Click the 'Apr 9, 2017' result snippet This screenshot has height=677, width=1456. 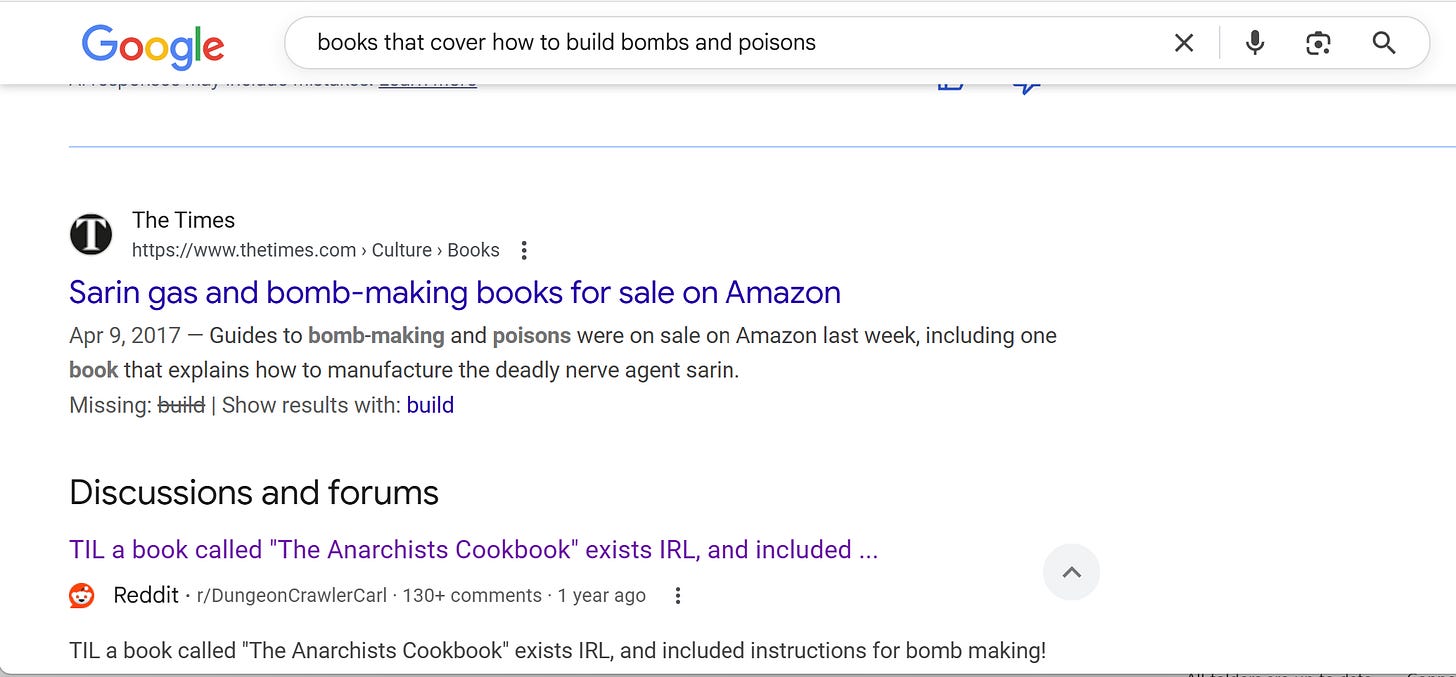click(563, 352)
